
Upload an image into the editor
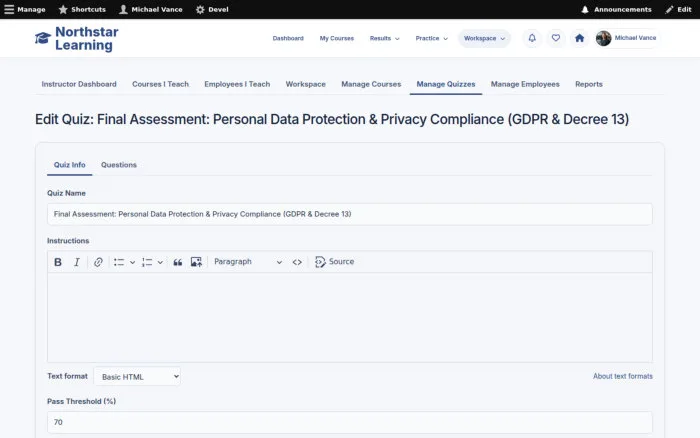196,262
